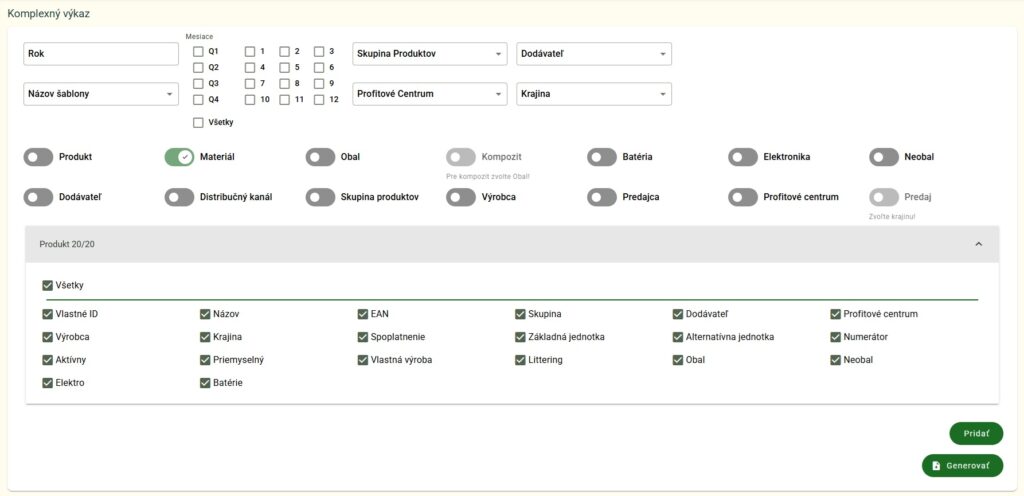
Task: Uncheck the EAN column checkbox
Action: (363, 314)
